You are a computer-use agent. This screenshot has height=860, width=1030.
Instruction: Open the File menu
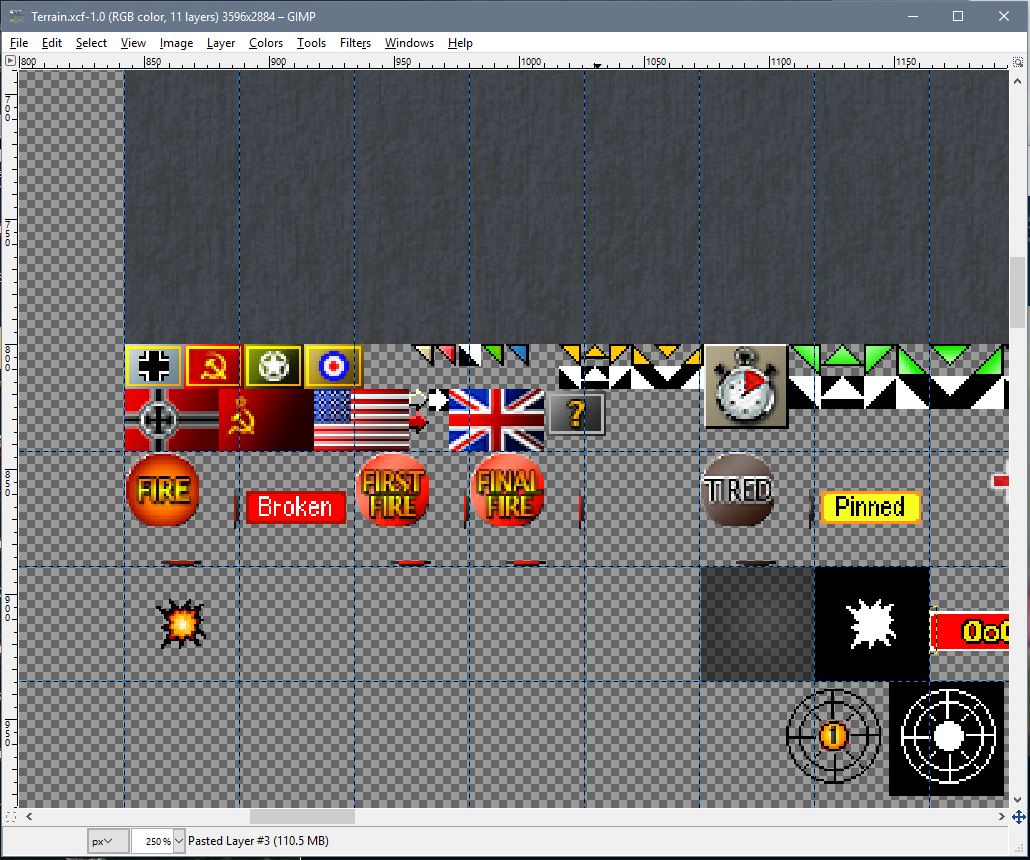point(19,43)
